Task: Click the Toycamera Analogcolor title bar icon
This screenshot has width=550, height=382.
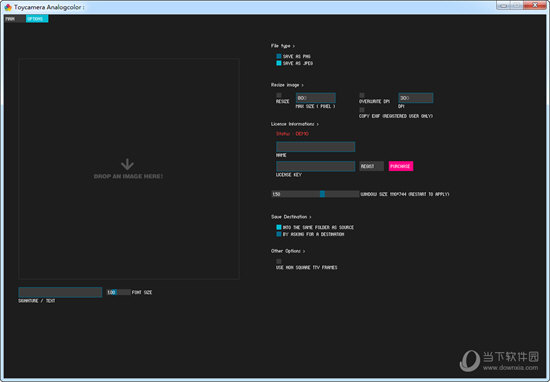Action: [x=8, y=7]
